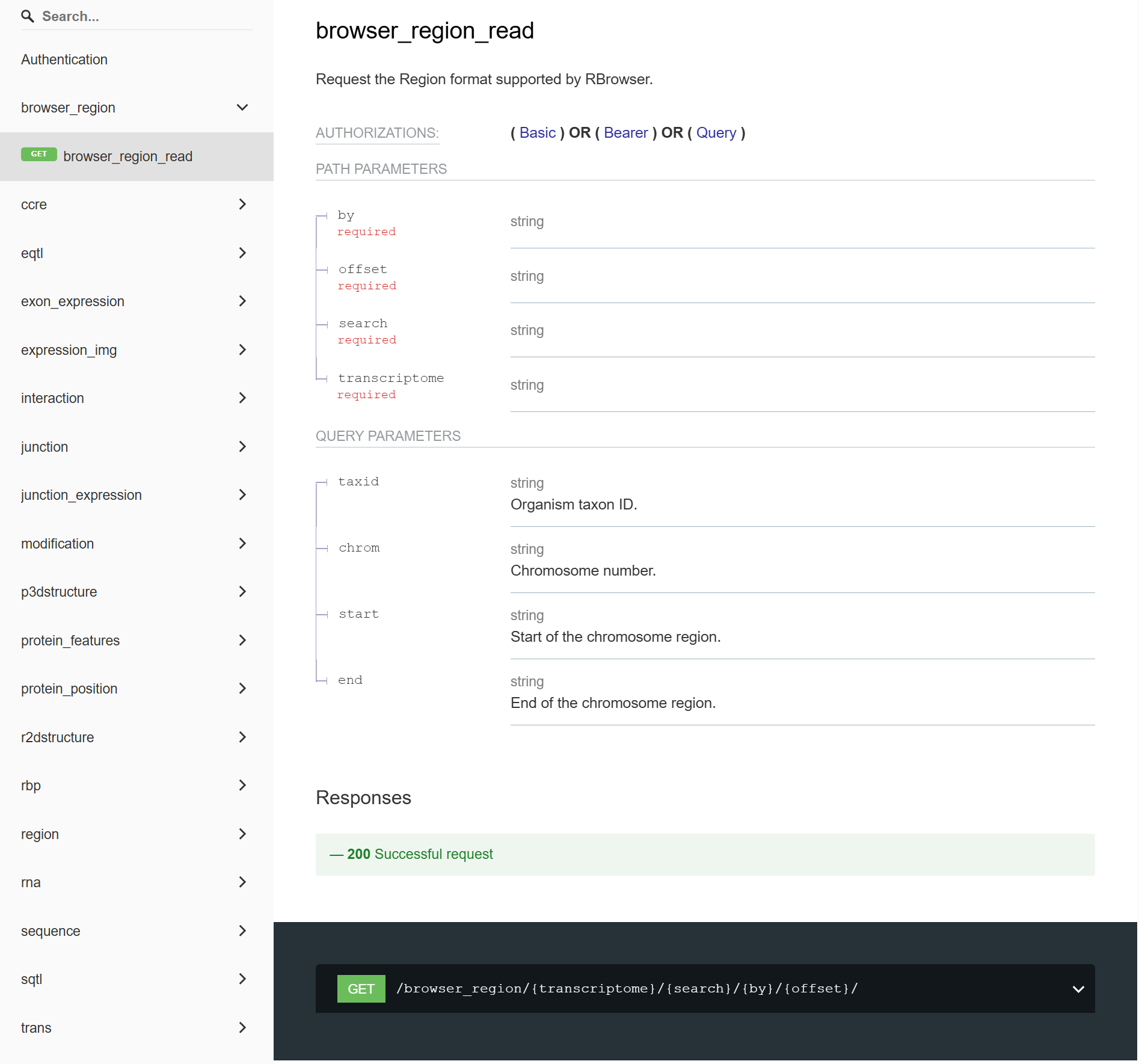Open the junction_expression sidebar entry
Screen dimensions: 1139x1064
point(81,495)
